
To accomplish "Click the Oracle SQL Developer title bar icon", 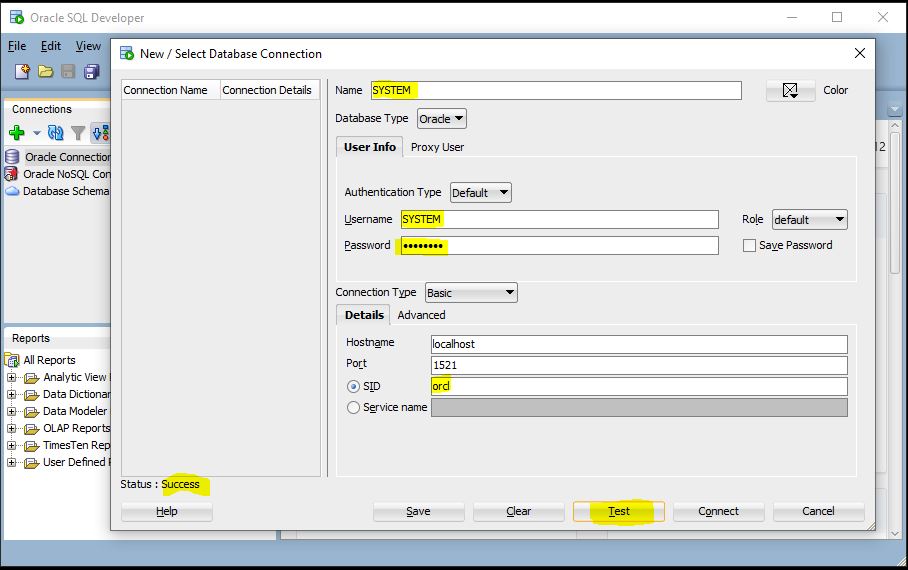I will [17, 17].
